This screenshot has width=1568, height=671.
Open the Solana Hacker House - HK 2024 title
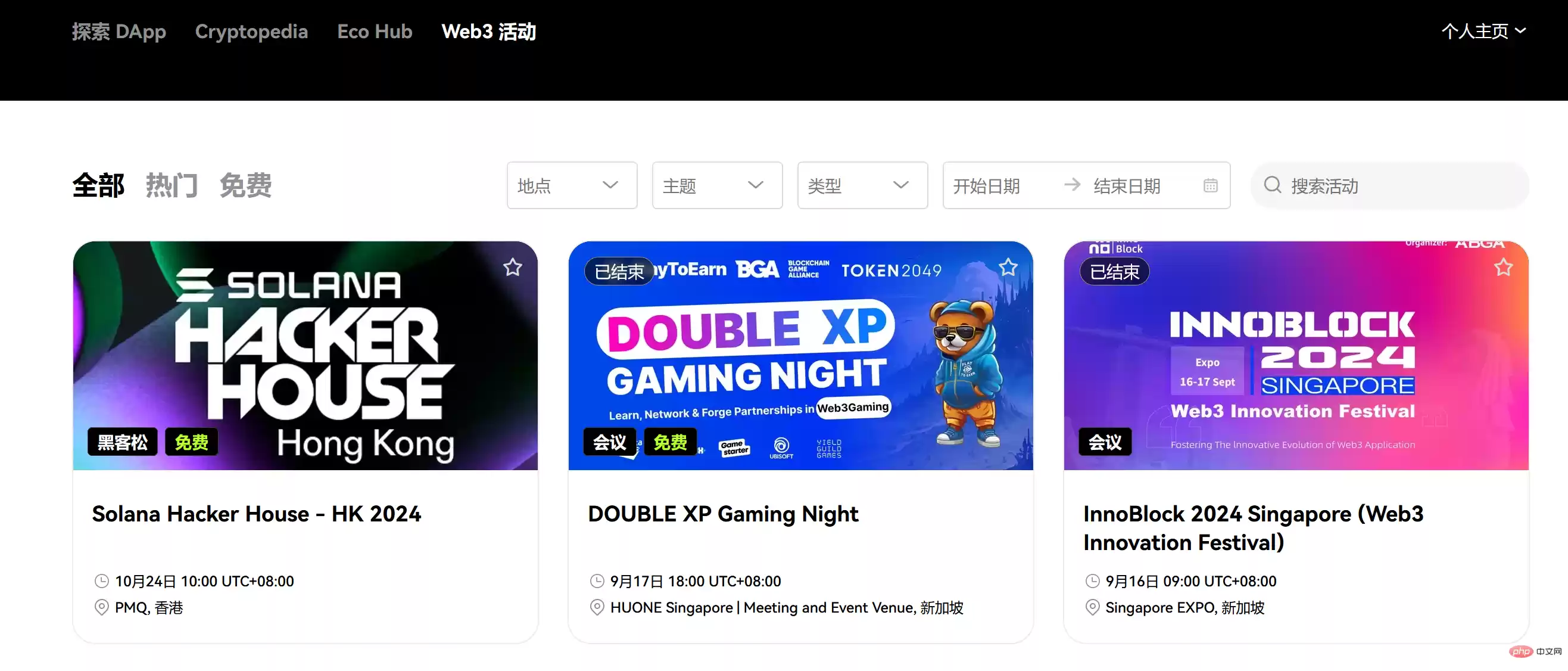256,514
